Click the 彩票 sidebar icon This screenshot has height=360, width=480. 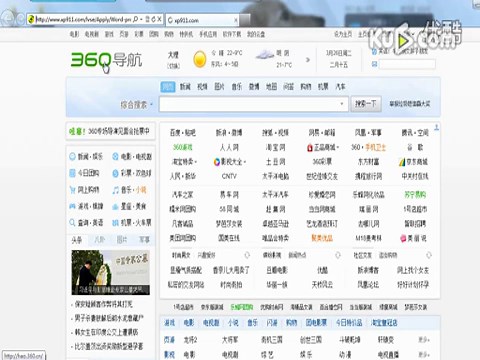click(x=115, y=173)
